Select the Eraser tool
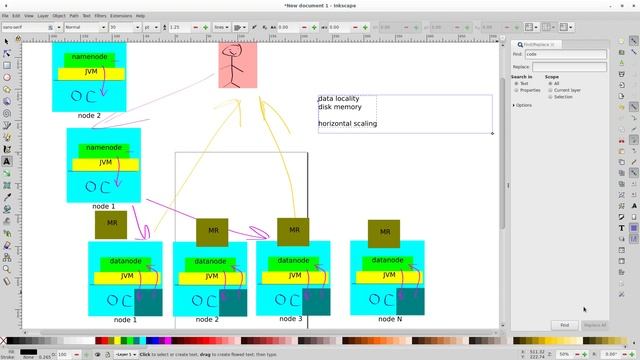 [x=7, y=245]
